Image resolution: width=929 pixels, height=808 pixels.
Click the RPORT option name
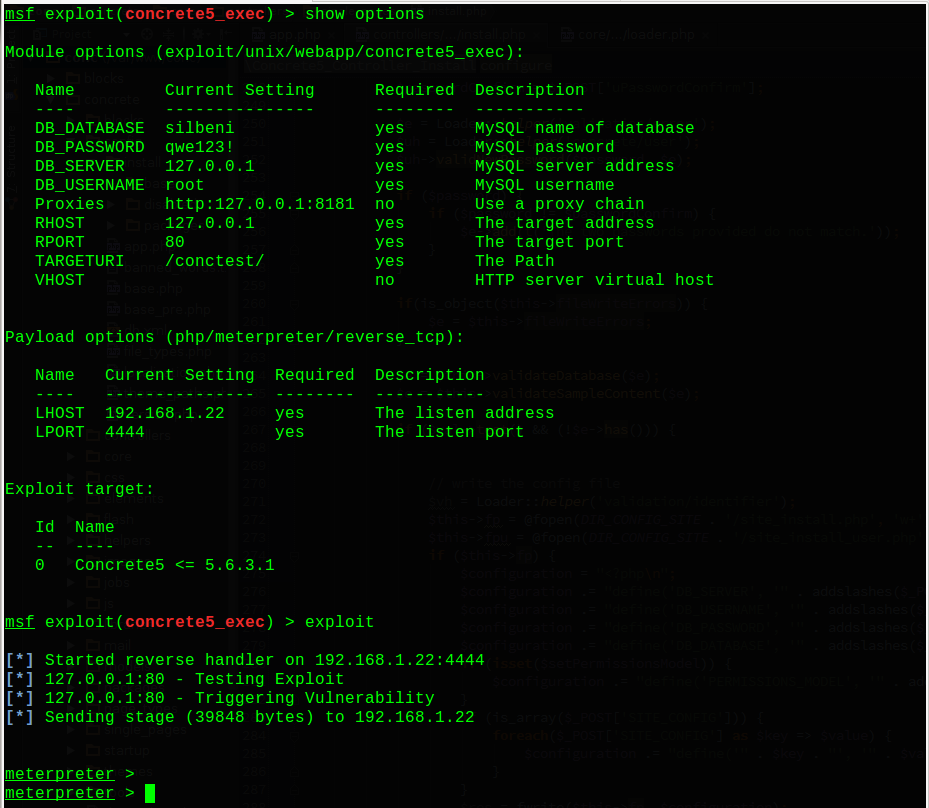(59, 242)
